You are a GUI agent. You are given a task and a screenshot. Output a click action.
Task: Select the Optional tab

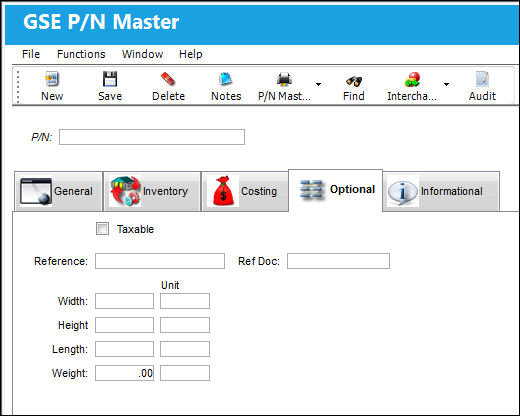coord(335,190)
